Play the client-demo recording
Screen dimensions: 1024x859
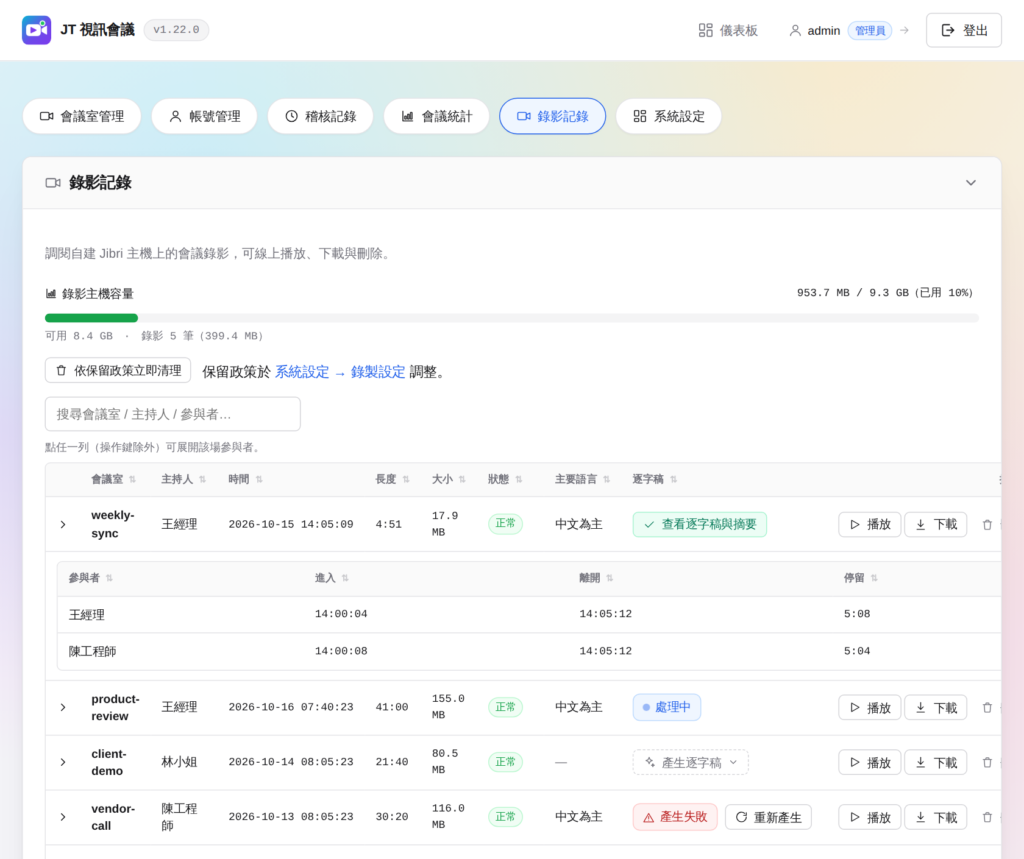tap(870, 762)
